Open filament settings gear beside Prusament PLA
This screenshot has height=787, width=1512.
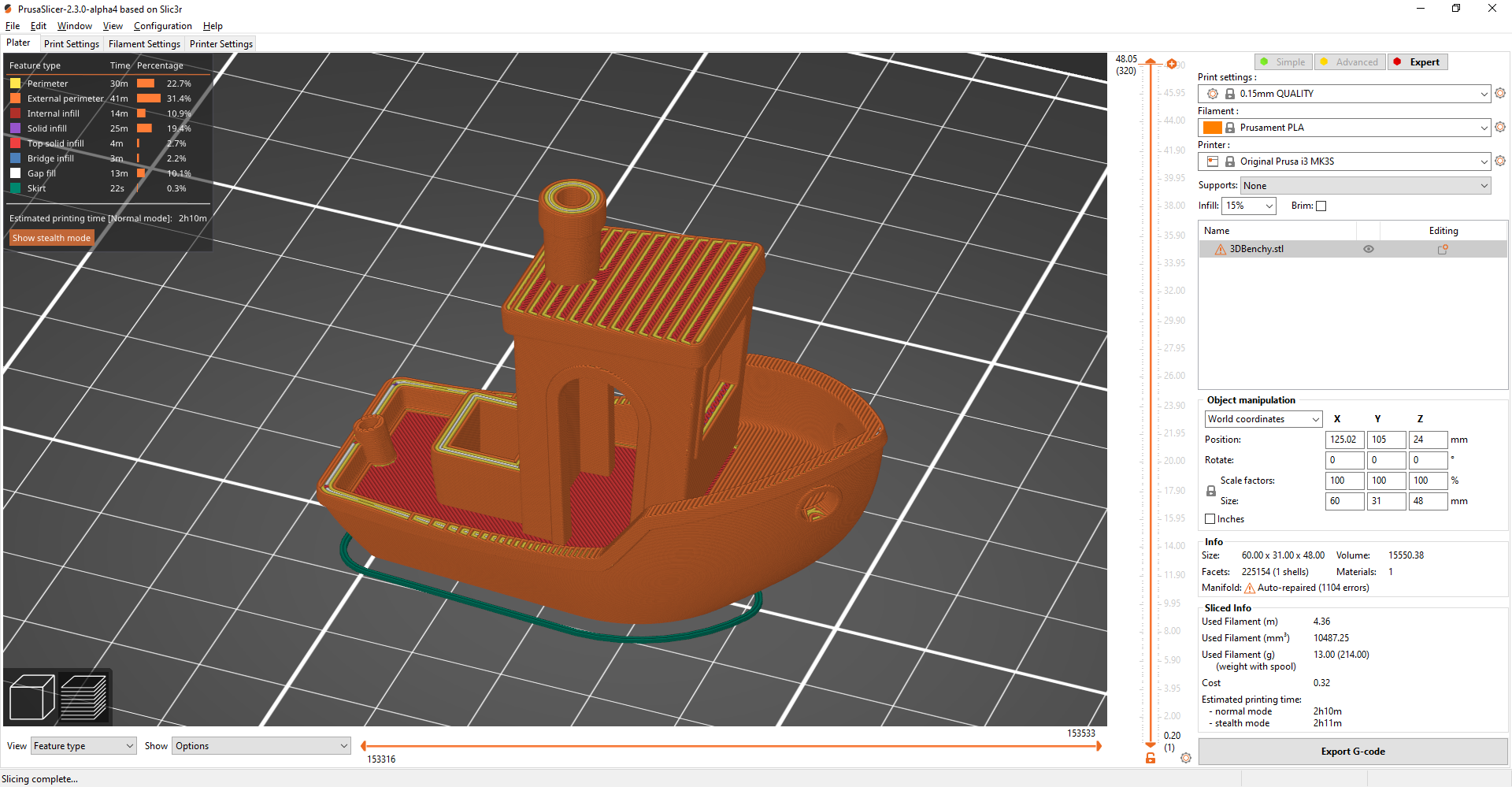pos(1500,127)
